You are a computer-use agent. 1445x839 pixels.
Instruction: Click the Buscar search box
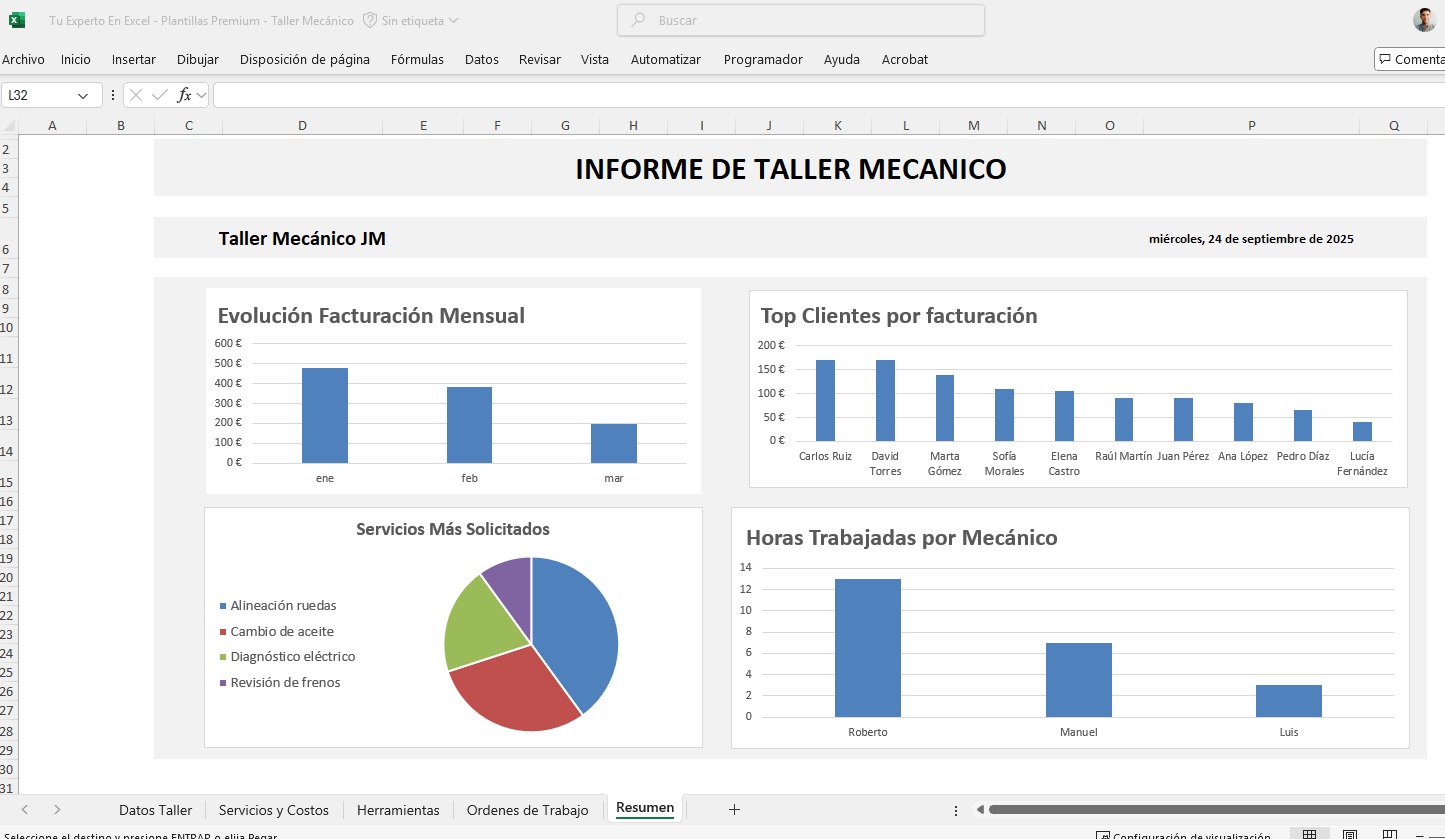point(801,20)
